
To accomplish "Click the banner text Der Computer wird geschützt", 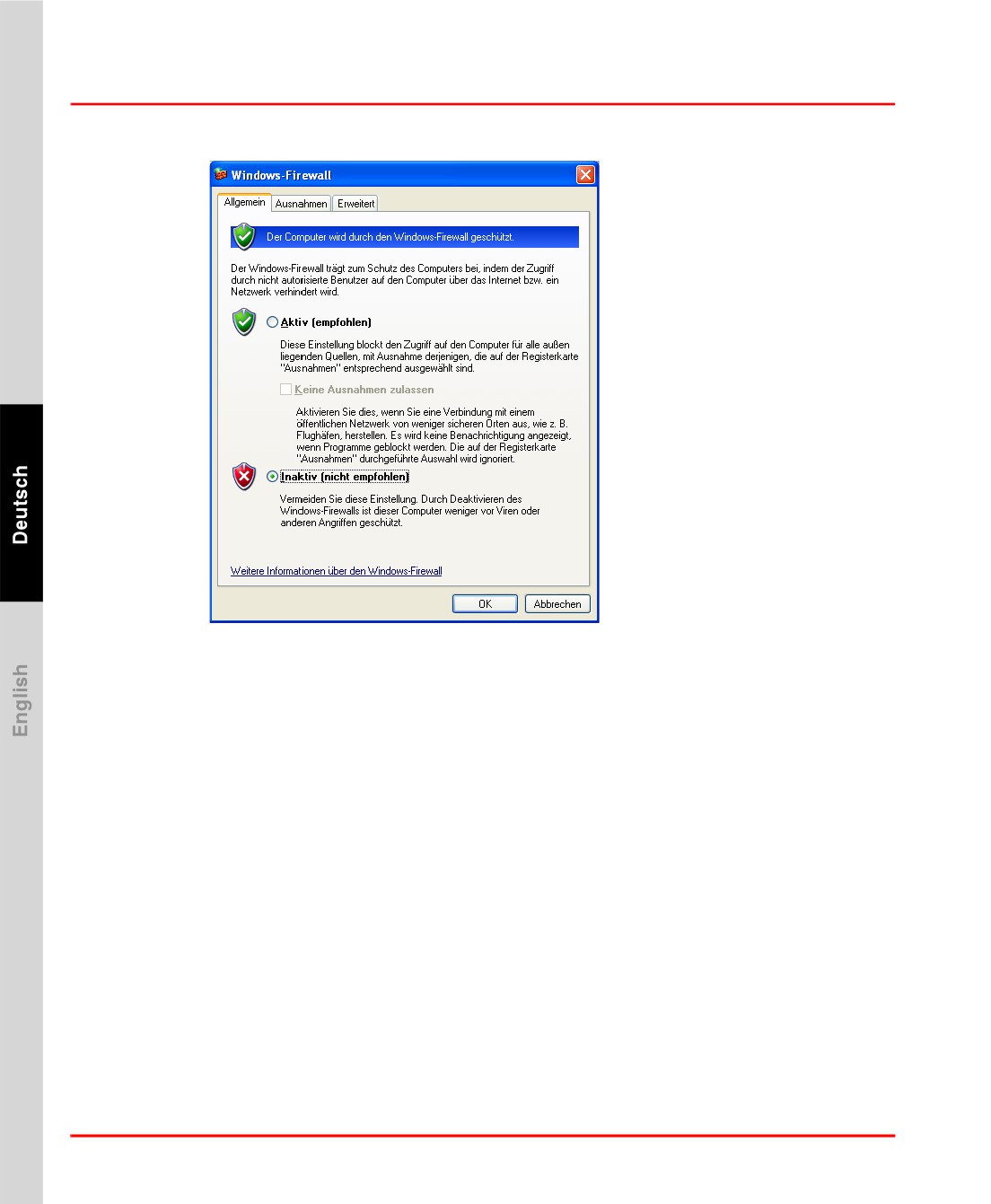I will coord(390,237).
